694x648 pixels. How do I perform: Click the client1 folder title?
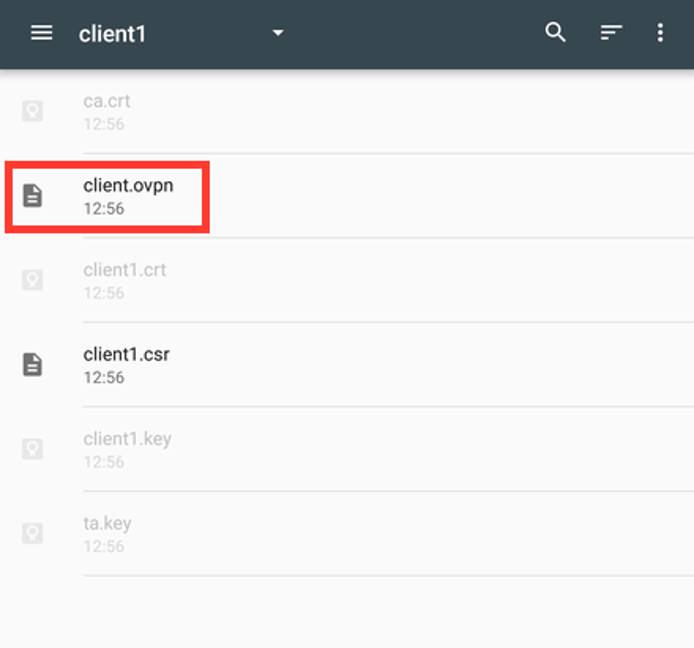click(x=113, y=33)
